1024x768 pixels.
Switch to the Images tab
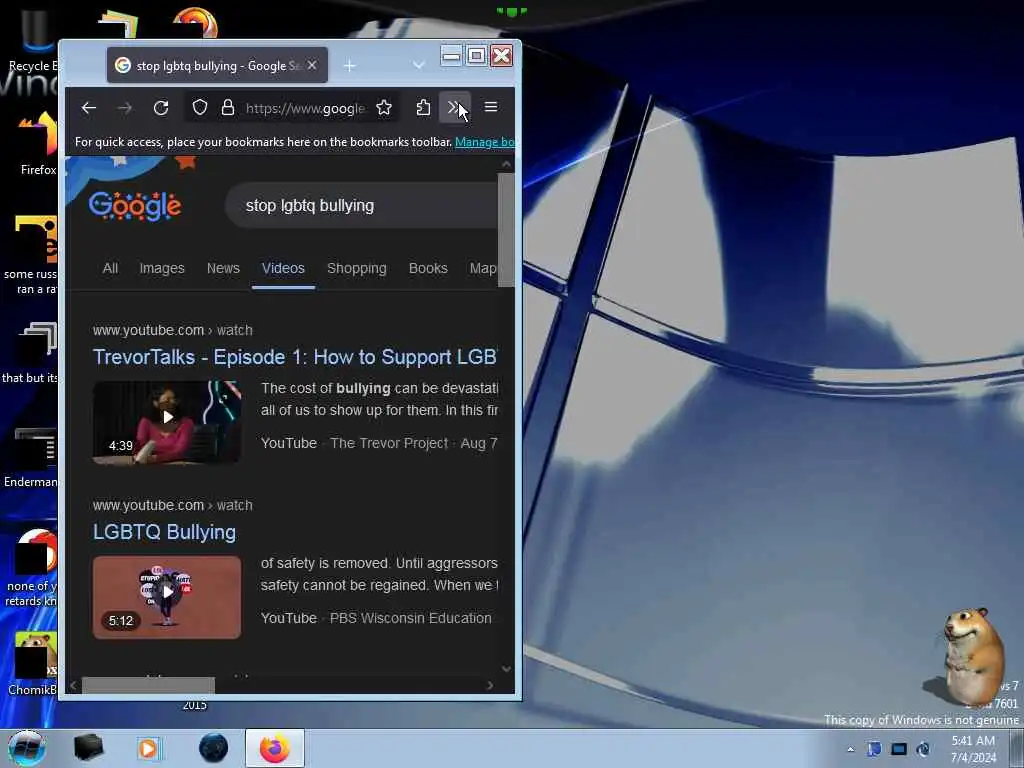[x=162, y=268]
